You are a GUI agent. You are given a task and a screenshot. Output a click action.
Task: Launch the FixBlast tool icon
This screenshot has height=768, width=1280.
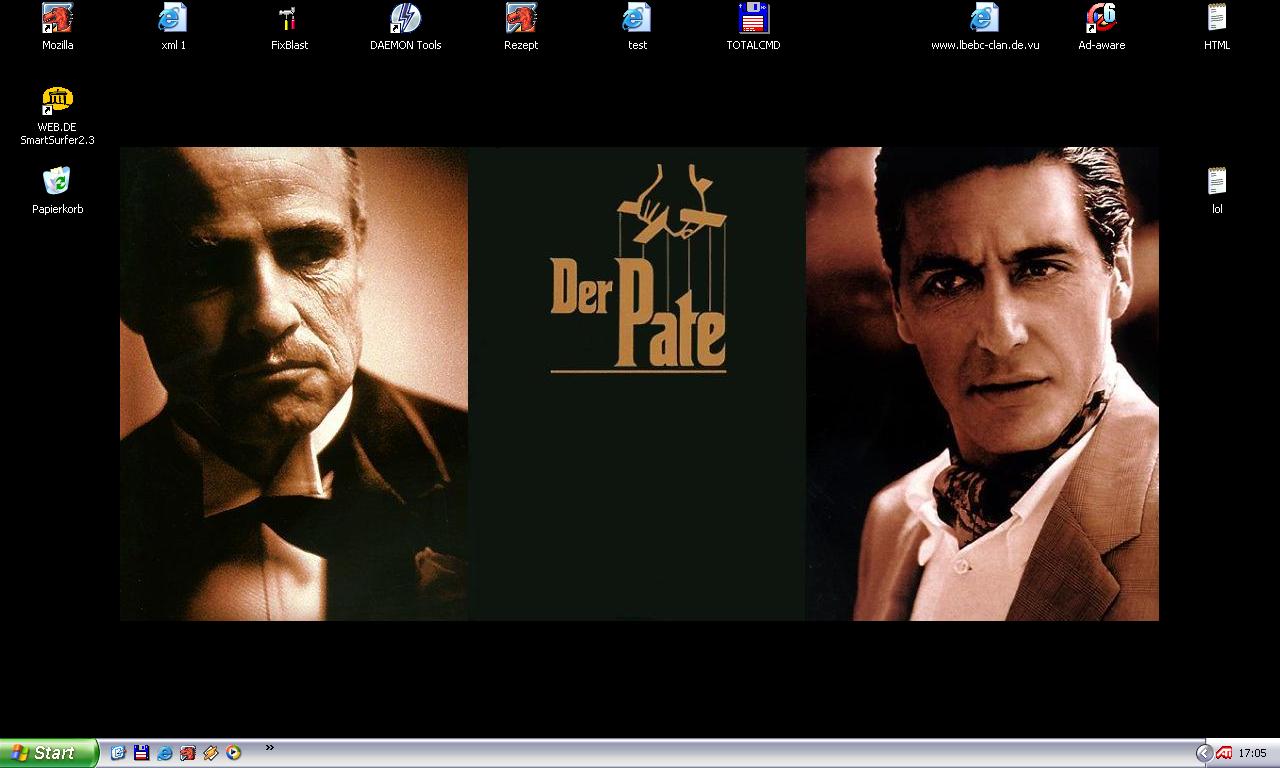pyautogui.click(x=289, y=18)
